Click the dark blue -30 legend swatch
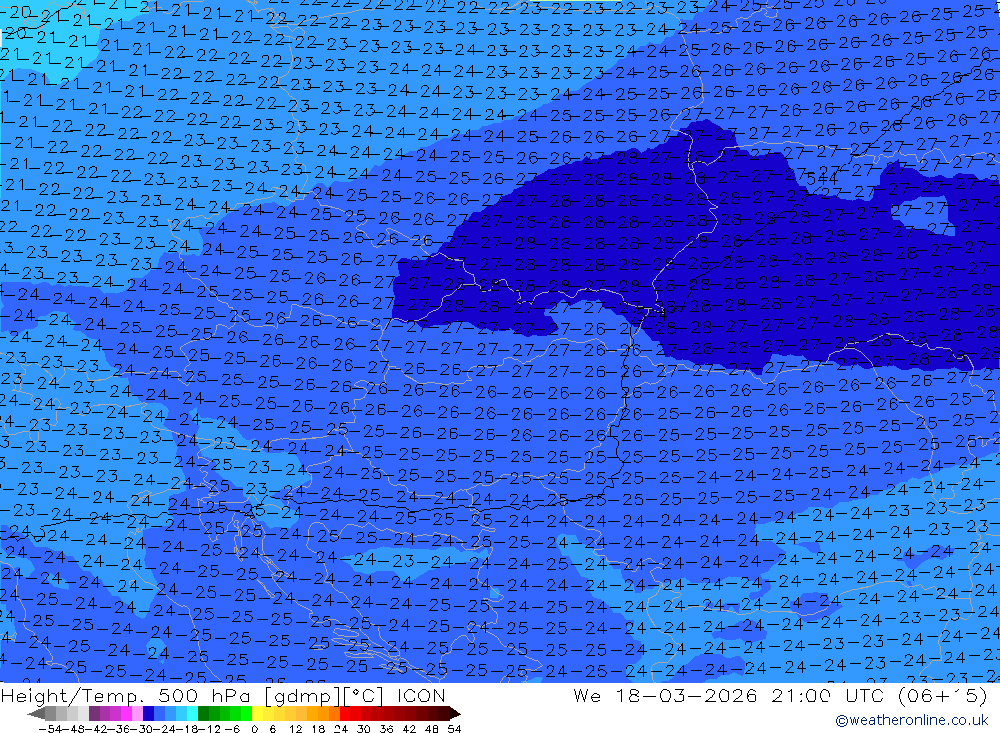 [148, 713]
